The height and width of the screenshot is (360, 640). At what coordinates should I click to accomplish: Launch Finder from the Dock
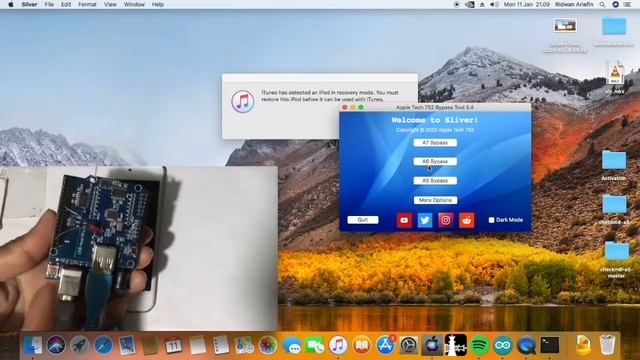point(33,345)
